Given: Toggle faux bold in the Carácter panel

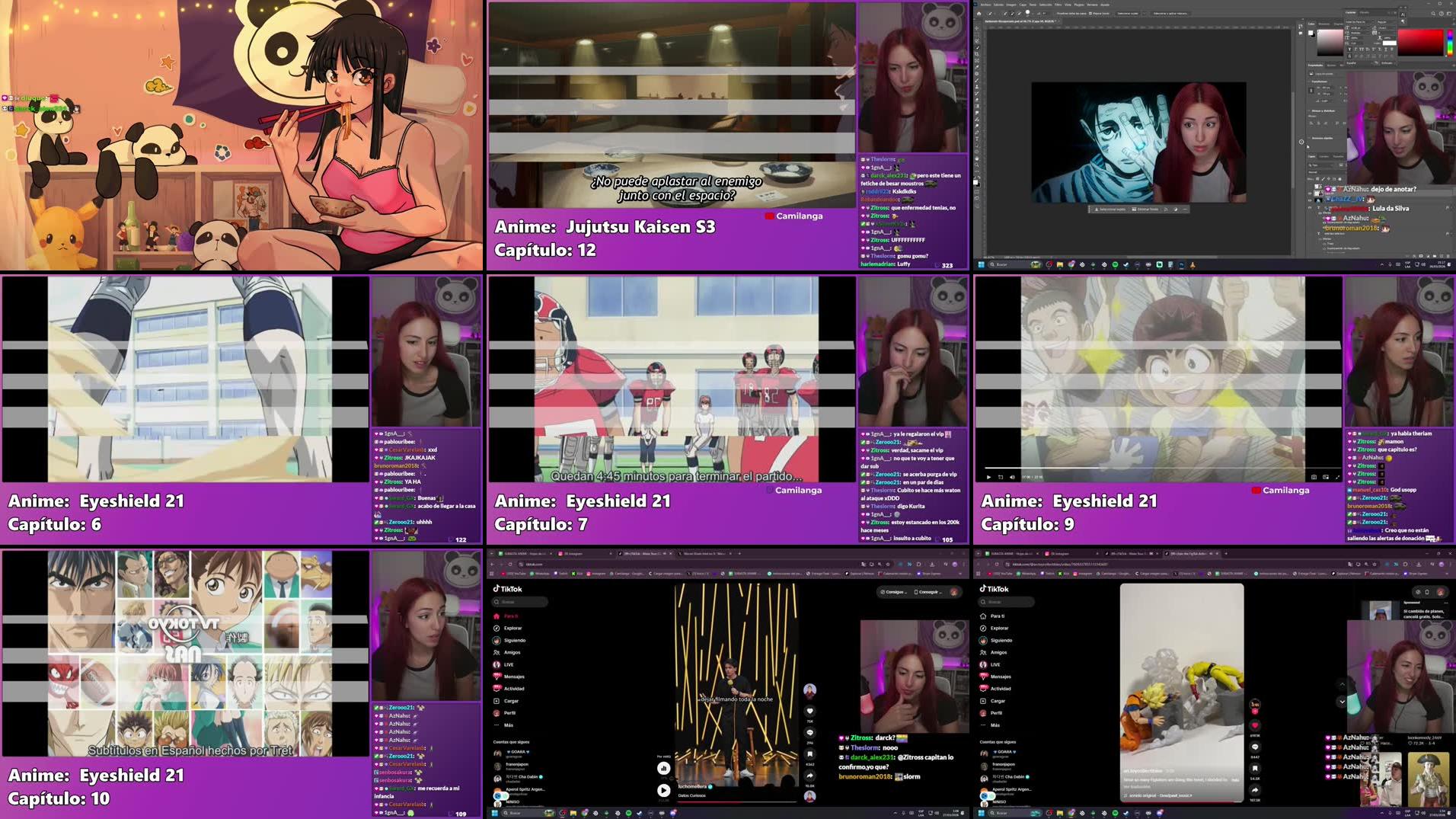Looking at the screenshot, I should pos(1349,49).
